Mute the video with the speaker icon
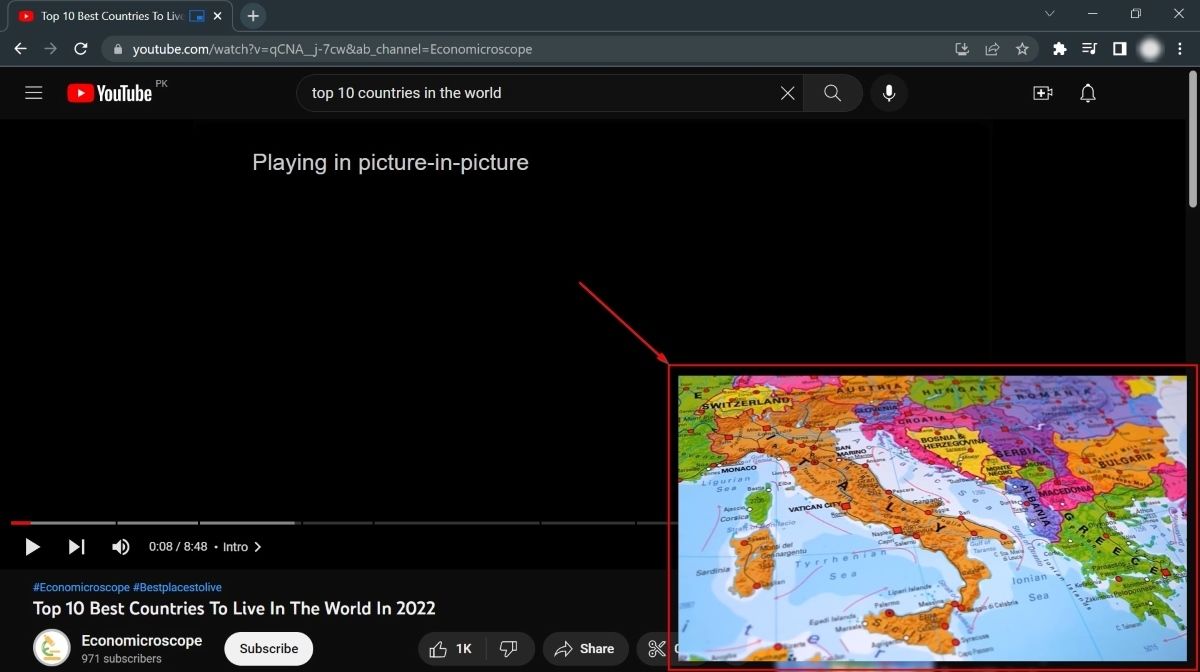The height and width of the screenshot is (672, 1200). 120,546
